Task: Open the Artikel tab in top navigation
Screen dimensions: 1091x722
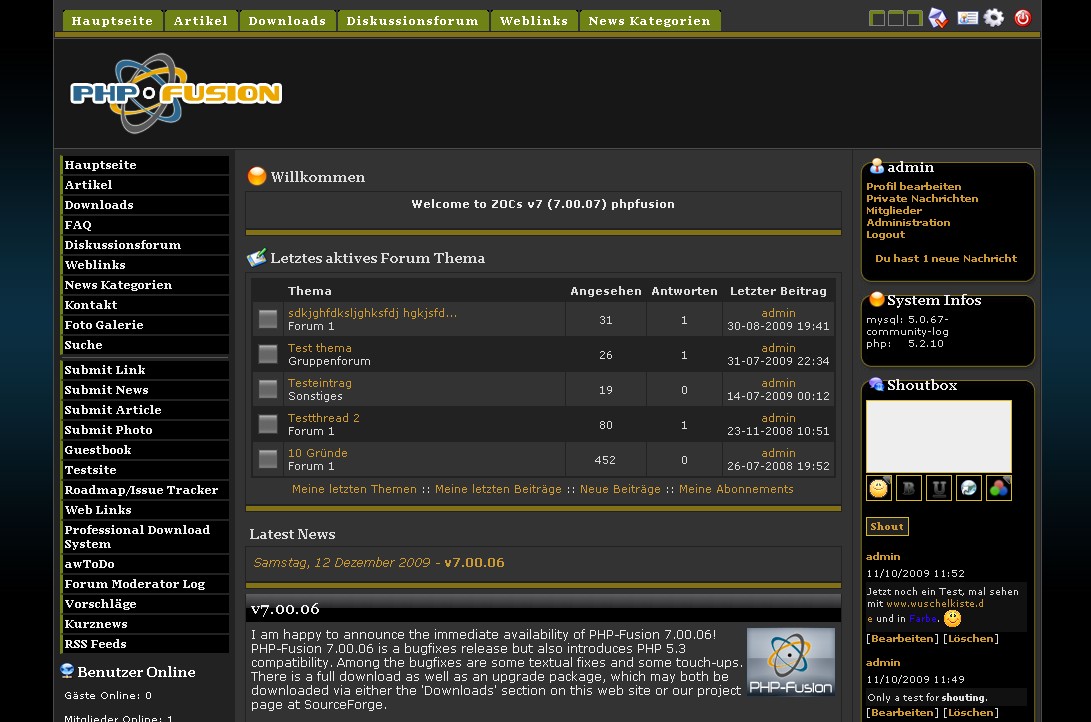Action: click(x=201, y=21)
